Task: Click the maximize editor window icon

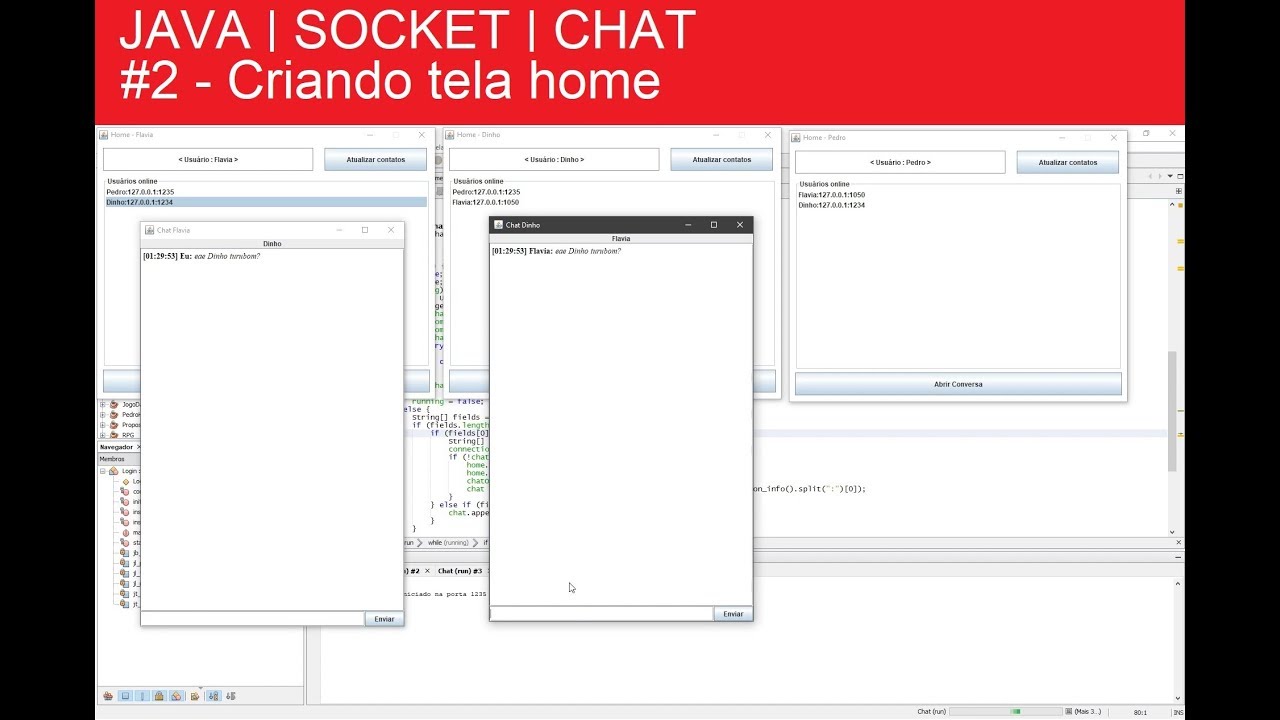Action: (1180, 176)
